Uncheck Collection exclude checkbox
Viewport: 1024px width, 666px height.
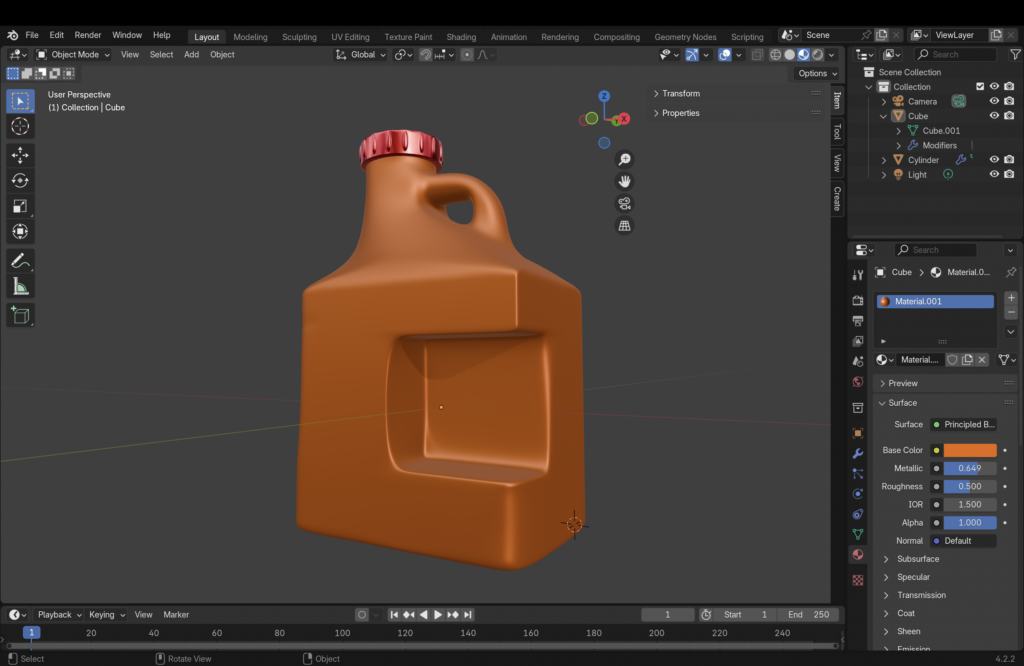click(980, 87)
